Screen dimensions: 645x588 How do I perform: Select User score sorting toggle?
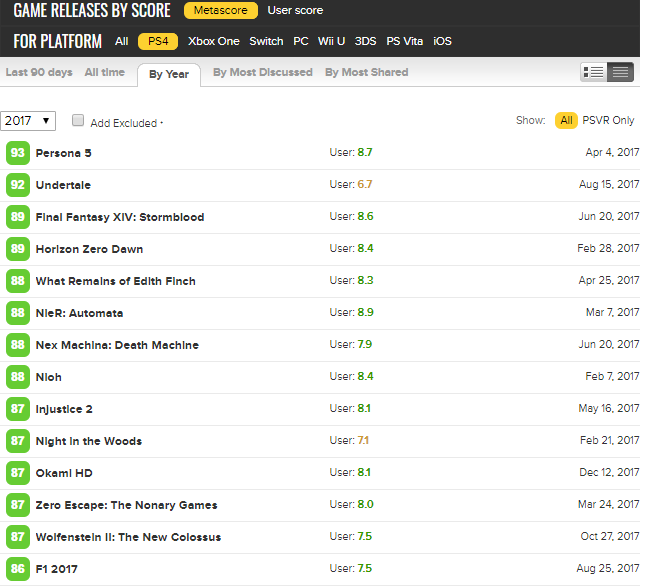pyautogui.click(x=295, y=10)
